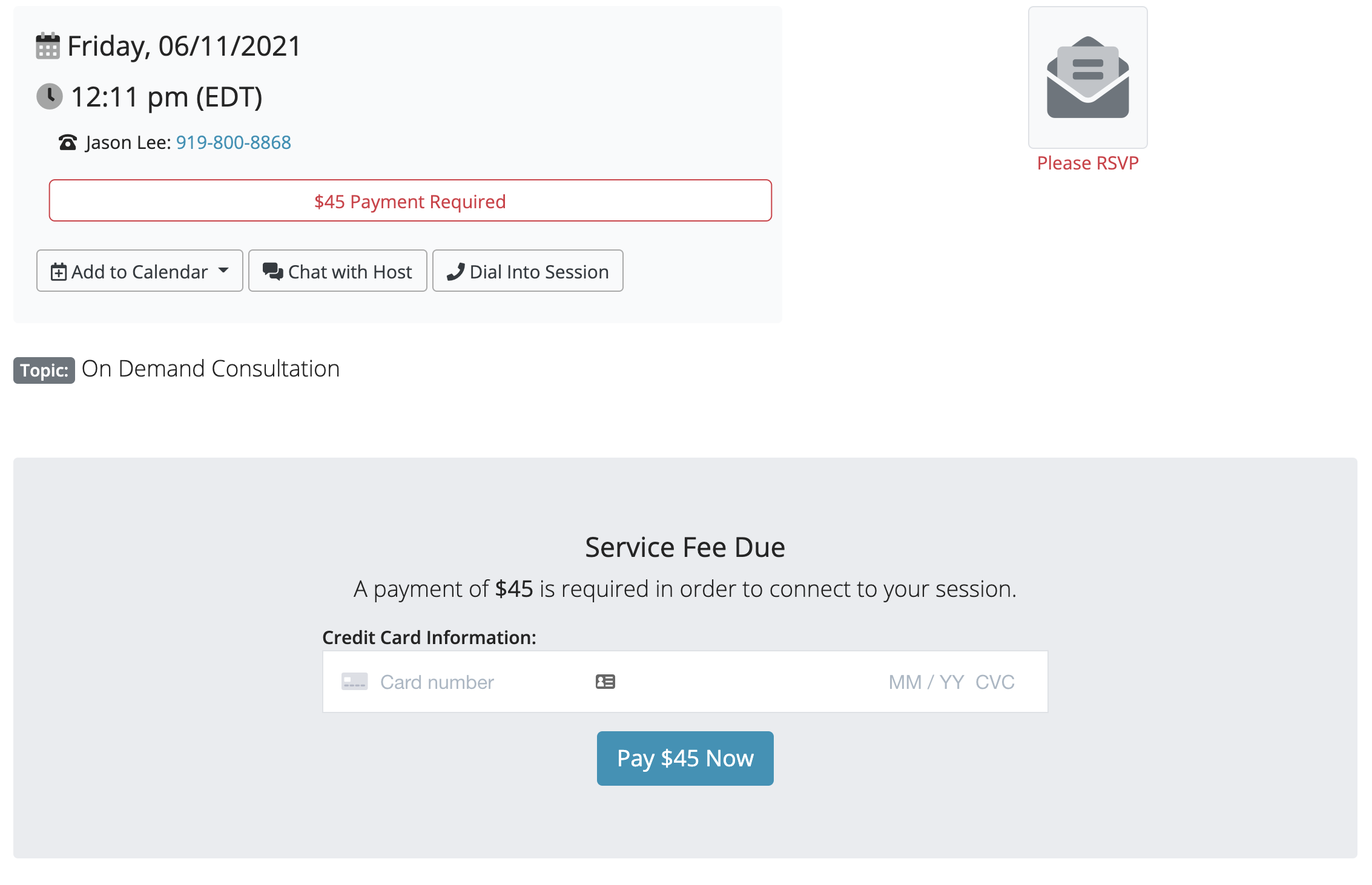This screenshot has height=885, width=1372.
Task: Click the calendar icon beside the date
Action: [x=48, y=46]
